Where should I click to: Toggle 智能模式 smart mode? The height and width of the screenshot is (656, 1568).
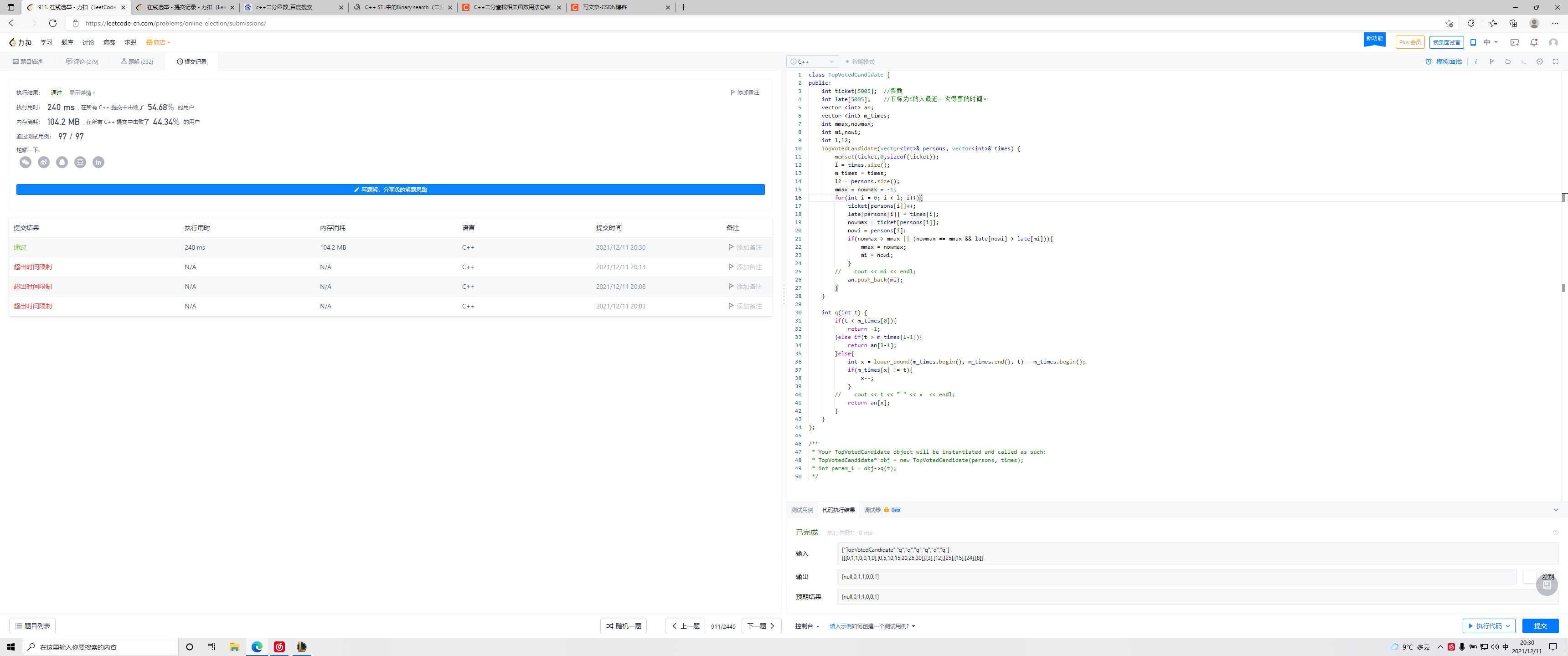[x=860, y=61]
